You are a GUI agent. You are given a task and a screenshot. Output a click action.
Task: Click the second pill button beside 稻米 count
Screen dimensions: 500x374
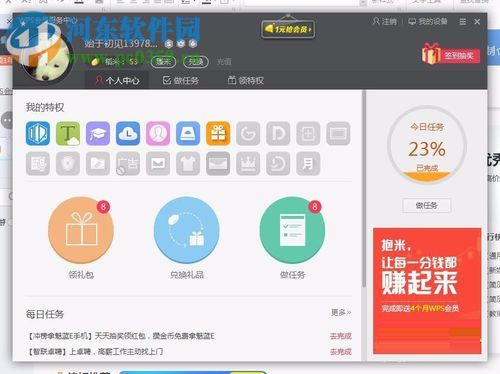point(196,62)
